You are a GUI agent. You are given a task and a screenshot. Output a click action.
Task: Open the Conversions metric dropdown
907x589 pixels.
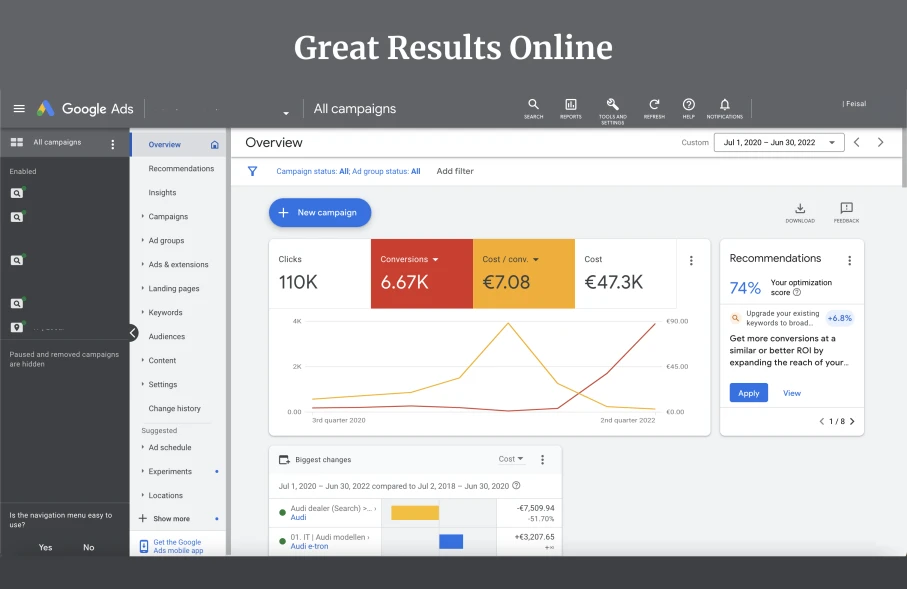[436, 260]
